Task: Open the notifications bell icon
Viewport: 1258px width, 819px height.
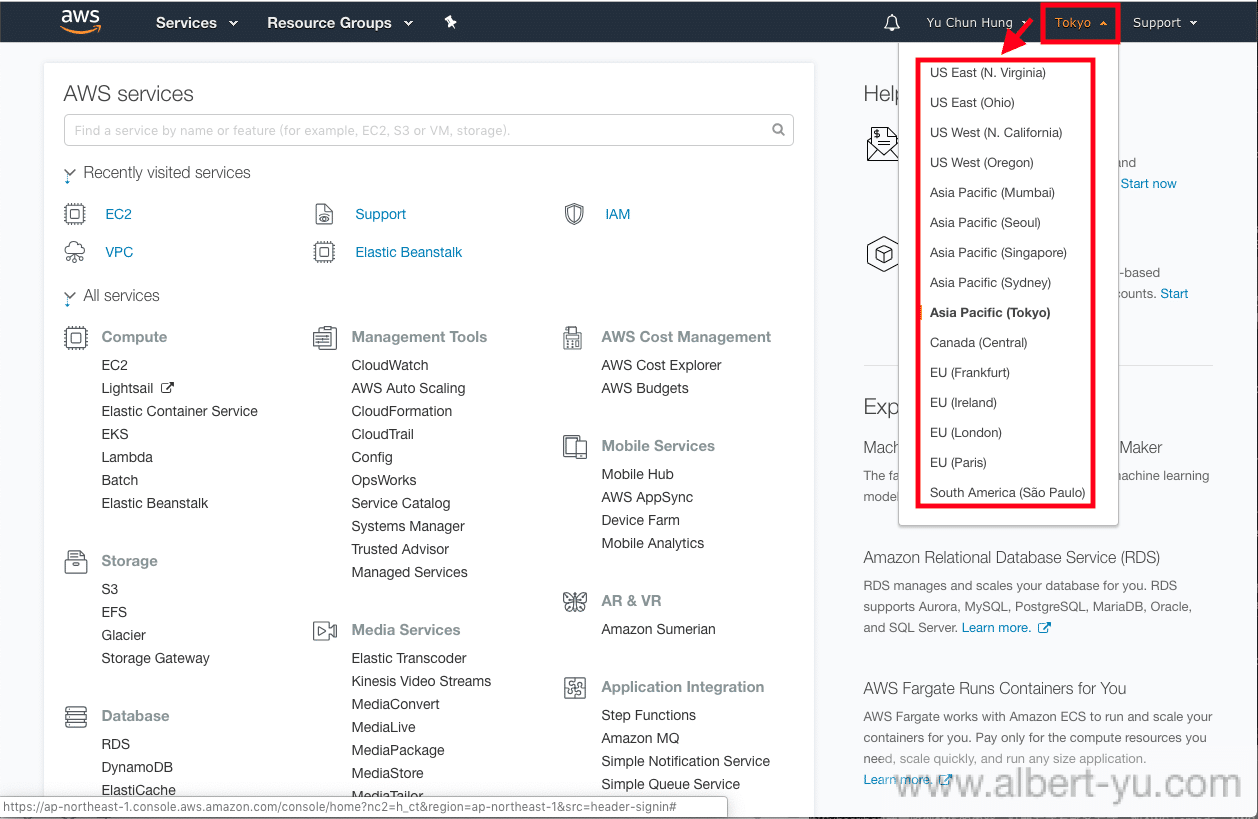Action: tap(892, 23)
